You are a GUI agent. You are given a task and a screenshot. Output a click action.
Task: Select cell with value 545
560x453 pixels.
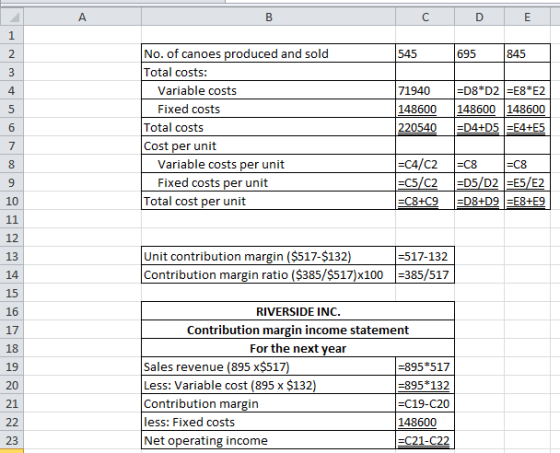(425, 54)
